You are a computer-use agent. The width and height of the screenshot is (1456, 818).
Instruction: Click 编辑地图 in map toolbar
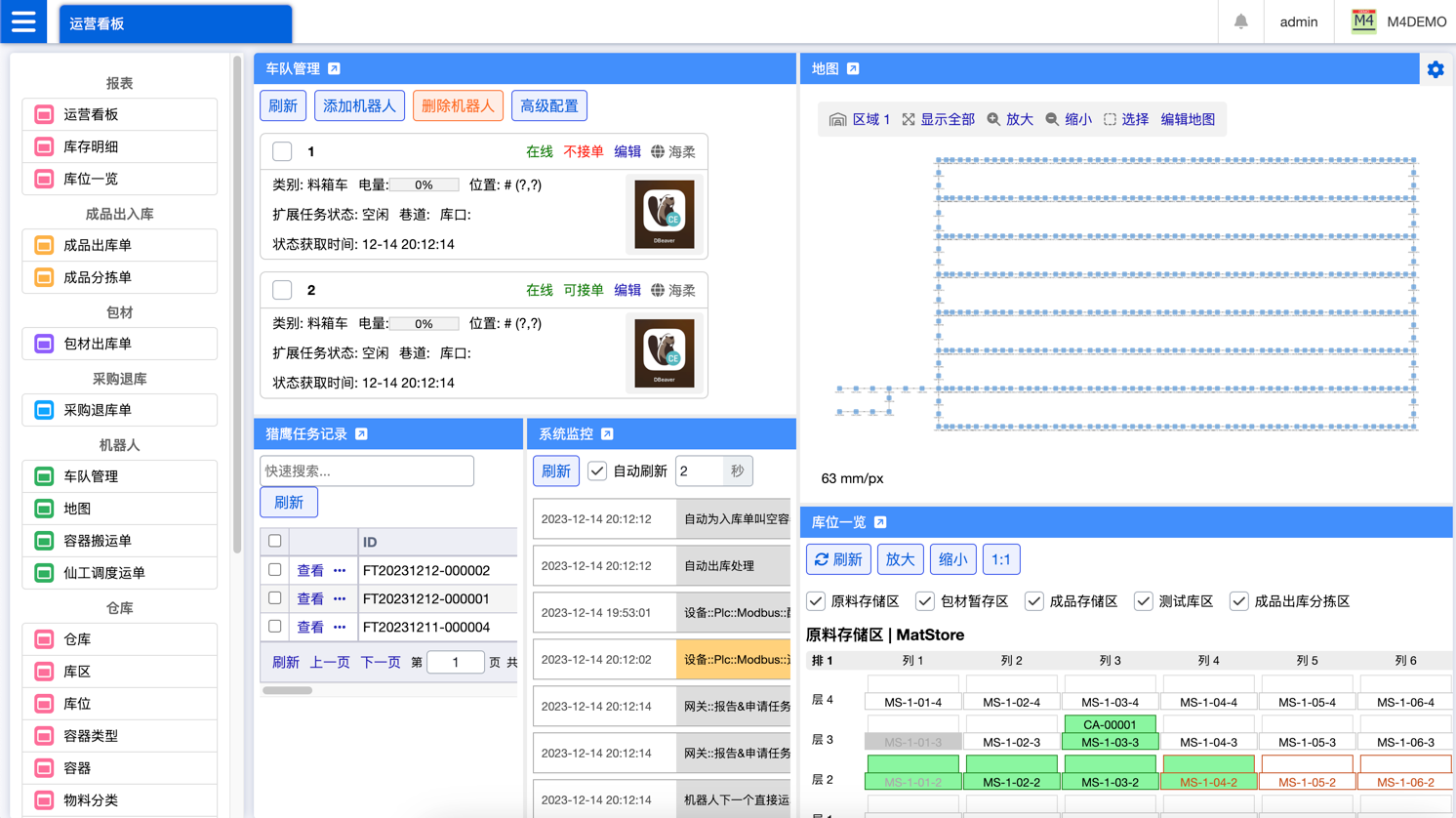coord(1188,119)
